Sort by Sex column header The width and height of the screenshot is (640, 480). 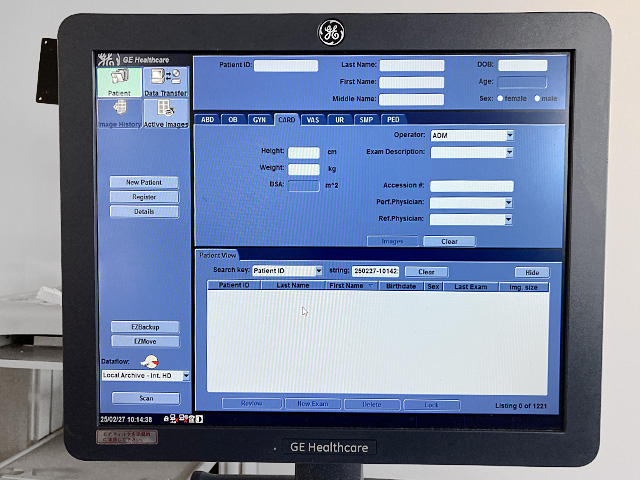click(x=433, y=287)
